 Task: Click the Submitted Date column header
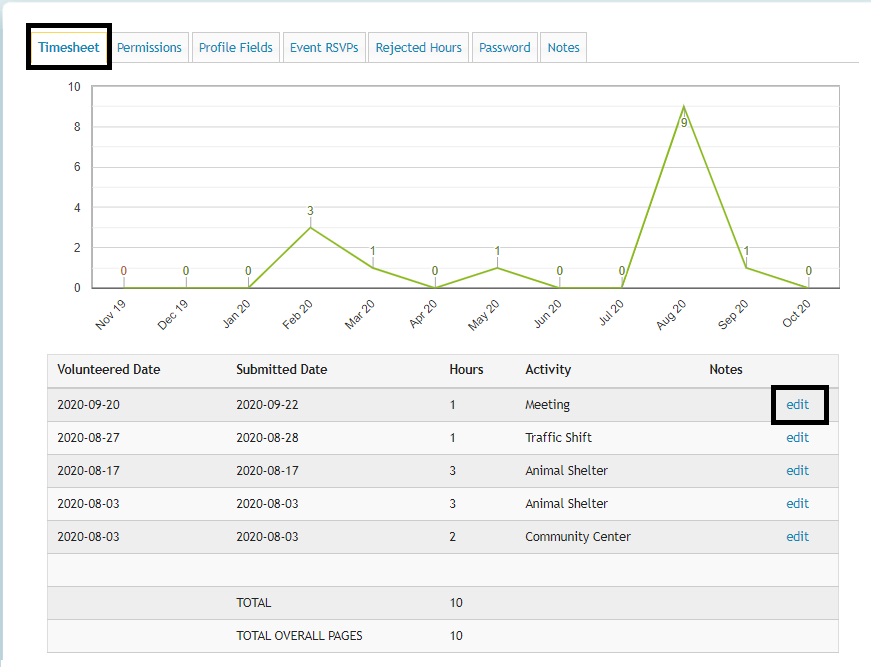pos(281,370)
